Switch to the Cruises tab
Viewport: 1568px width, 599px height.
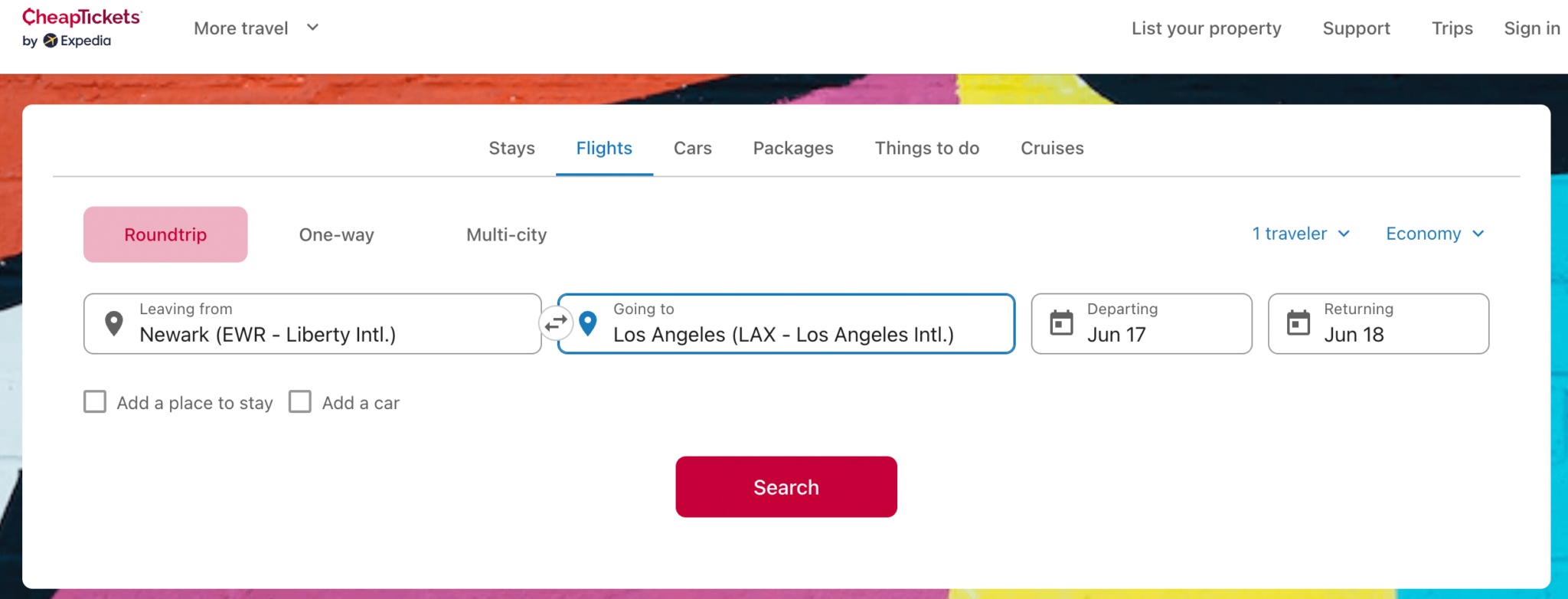click(1051, 148)
